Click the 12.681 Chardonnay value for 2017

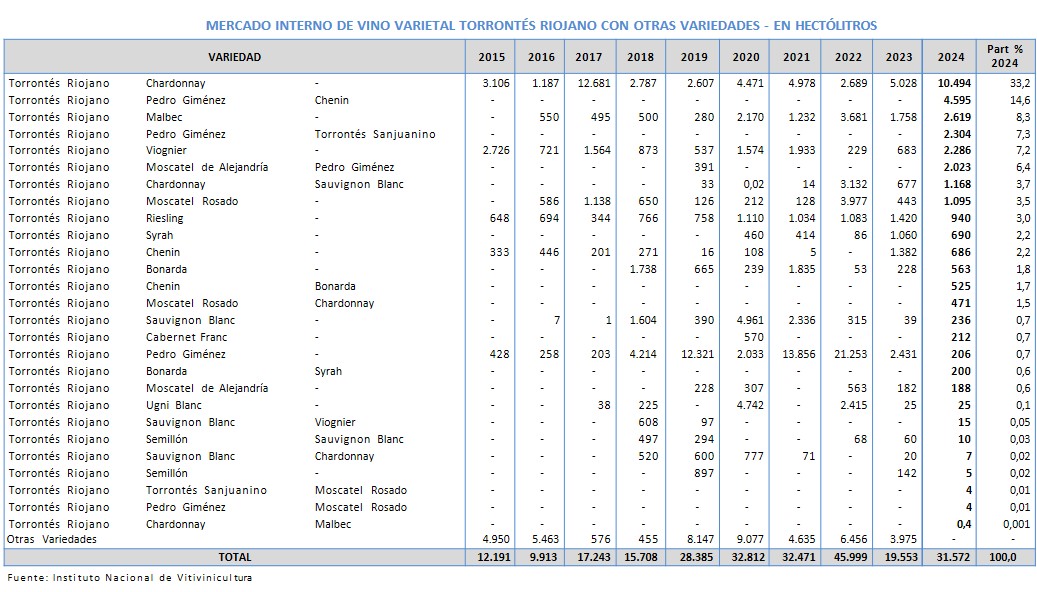pyautogui.click(x=591, y=83)
